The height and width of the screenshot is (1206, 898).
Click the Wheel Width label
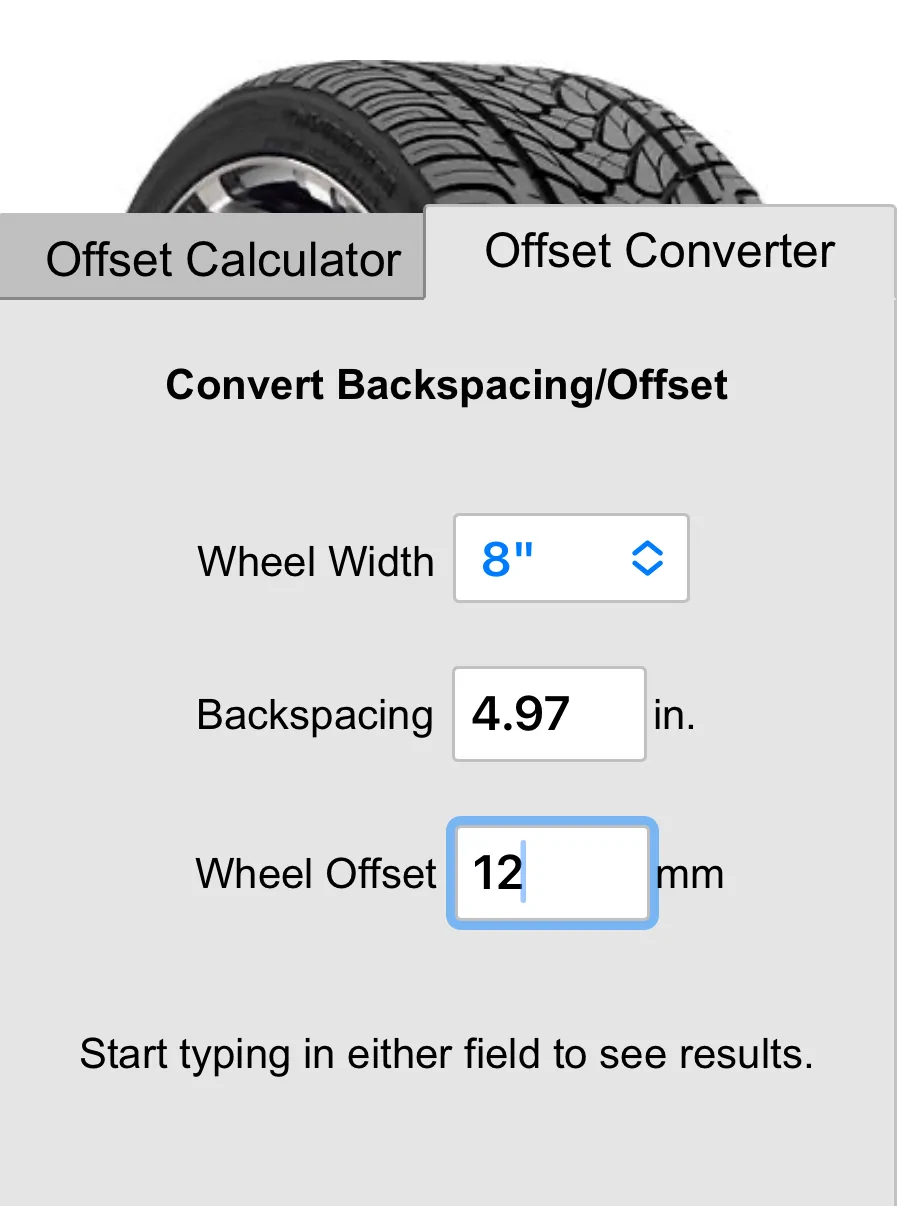point(316,560)
